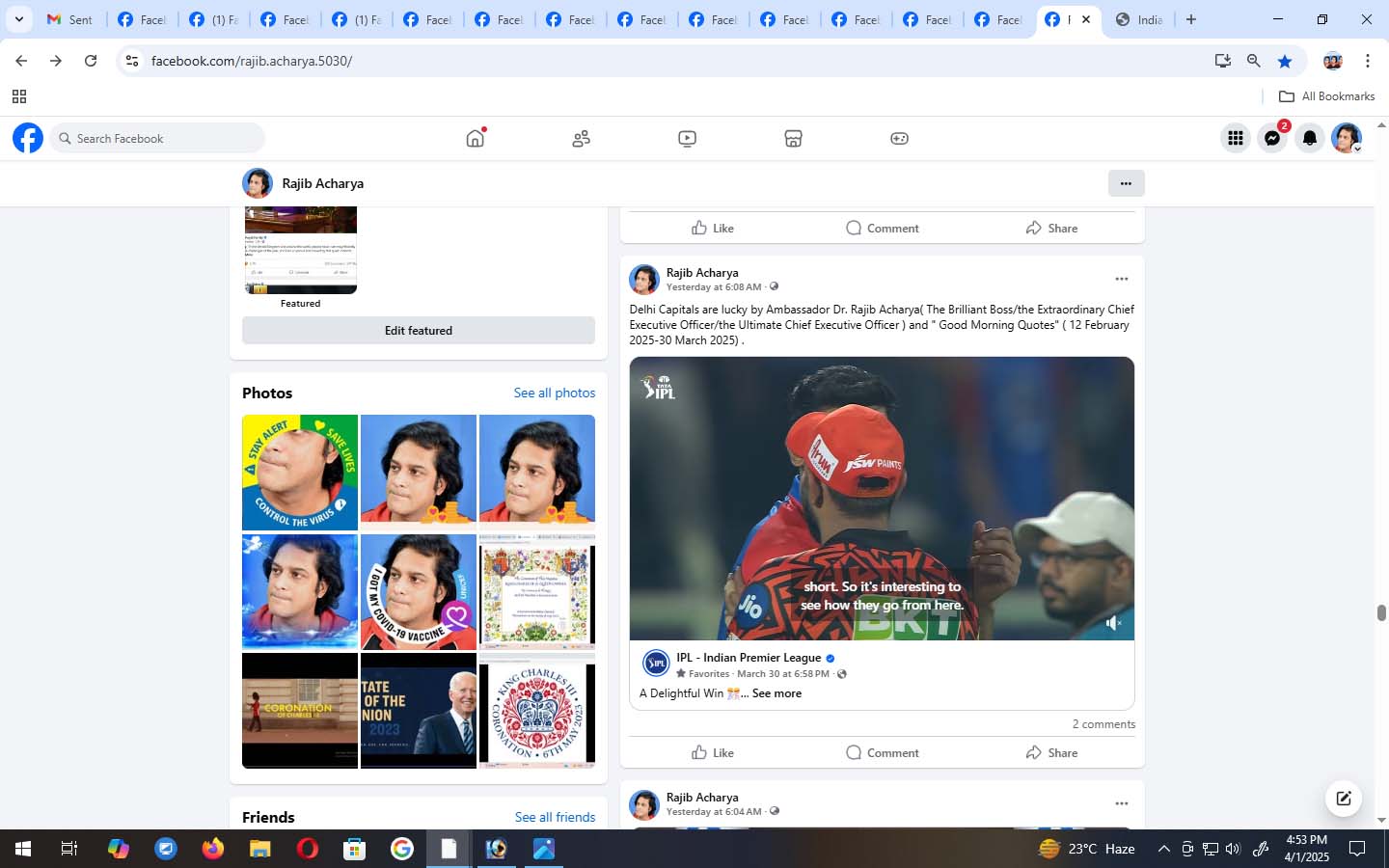Play the IPL video in the post
This screenshot has width=1389, height=868.
point(882,499)
